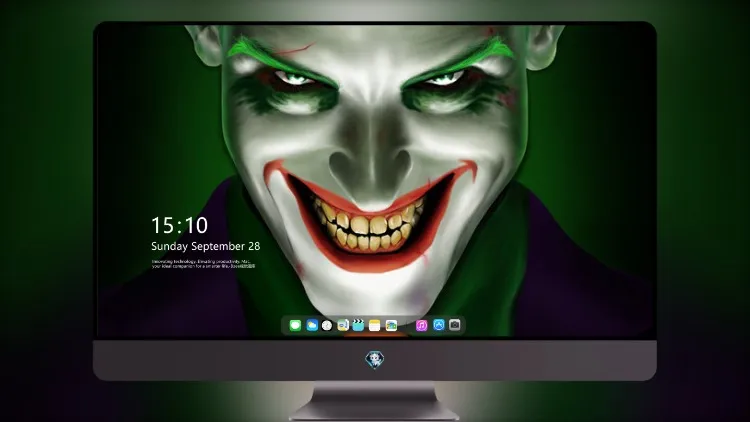Open the Clock app in the dock
750x422 pixels.
[327, 325]
